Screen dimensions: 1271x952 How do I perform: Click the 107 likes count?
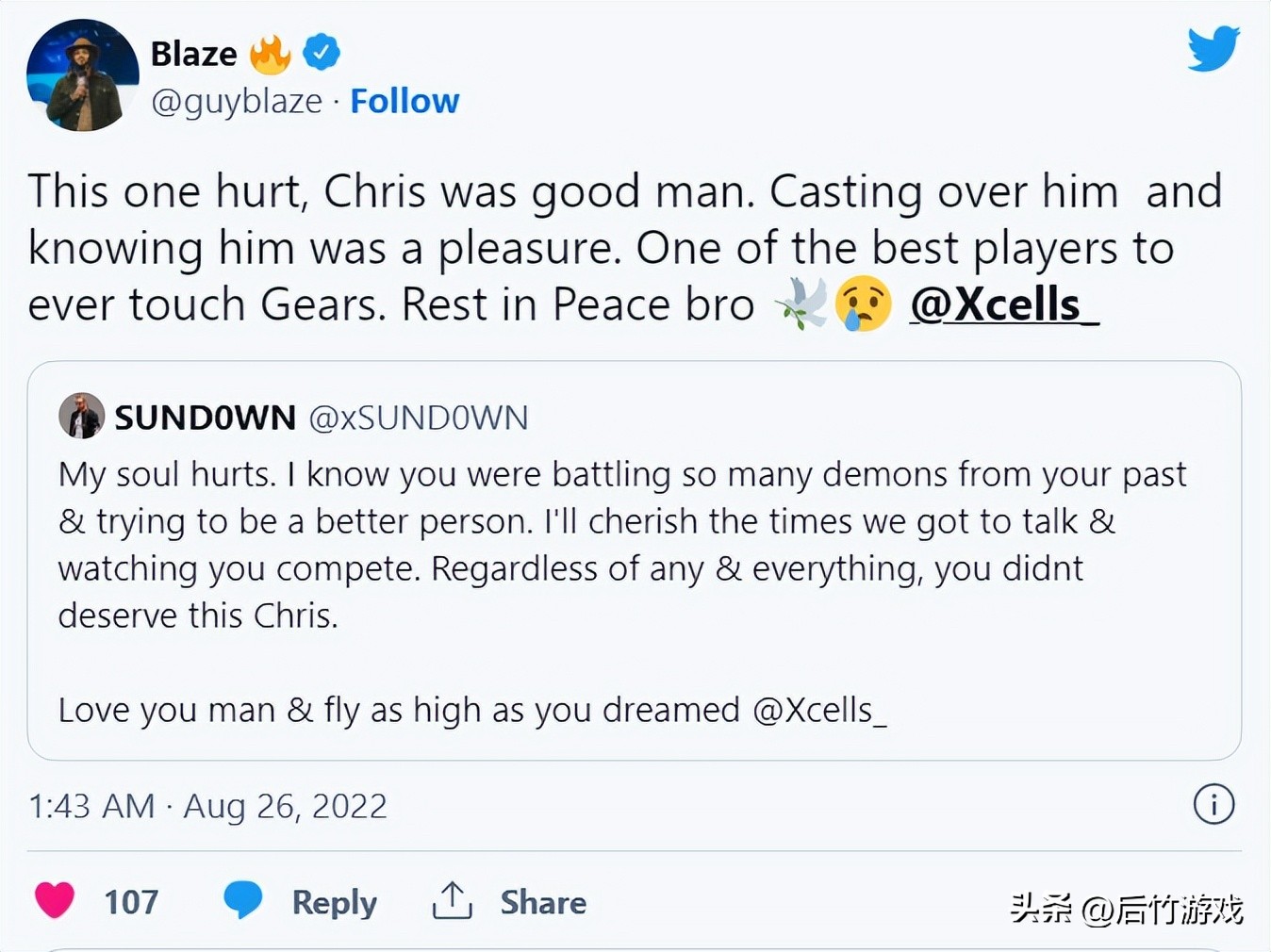[132, 901]
